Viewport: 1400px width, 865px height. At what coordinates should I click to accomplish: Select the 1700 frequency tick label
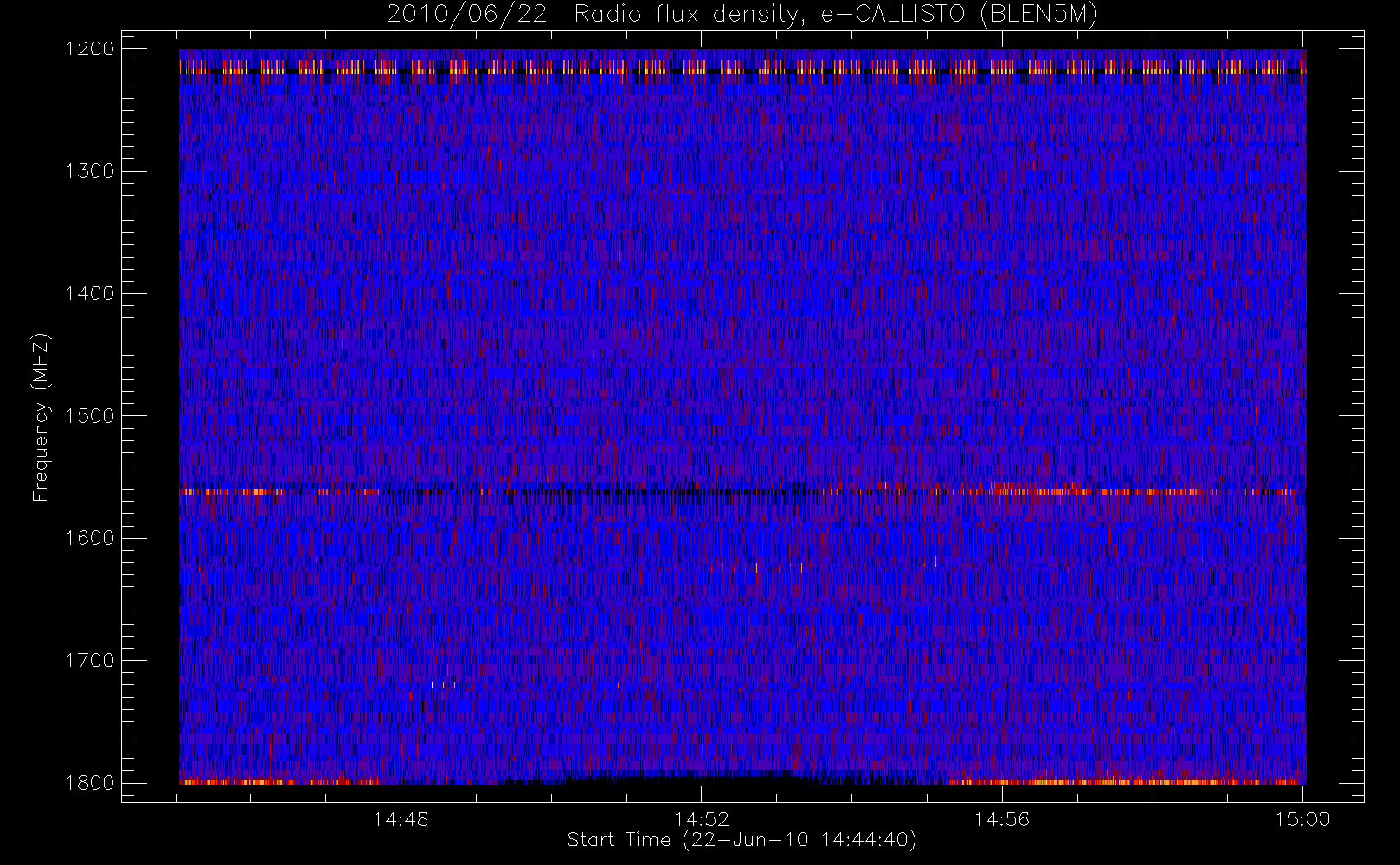[90, 660]
